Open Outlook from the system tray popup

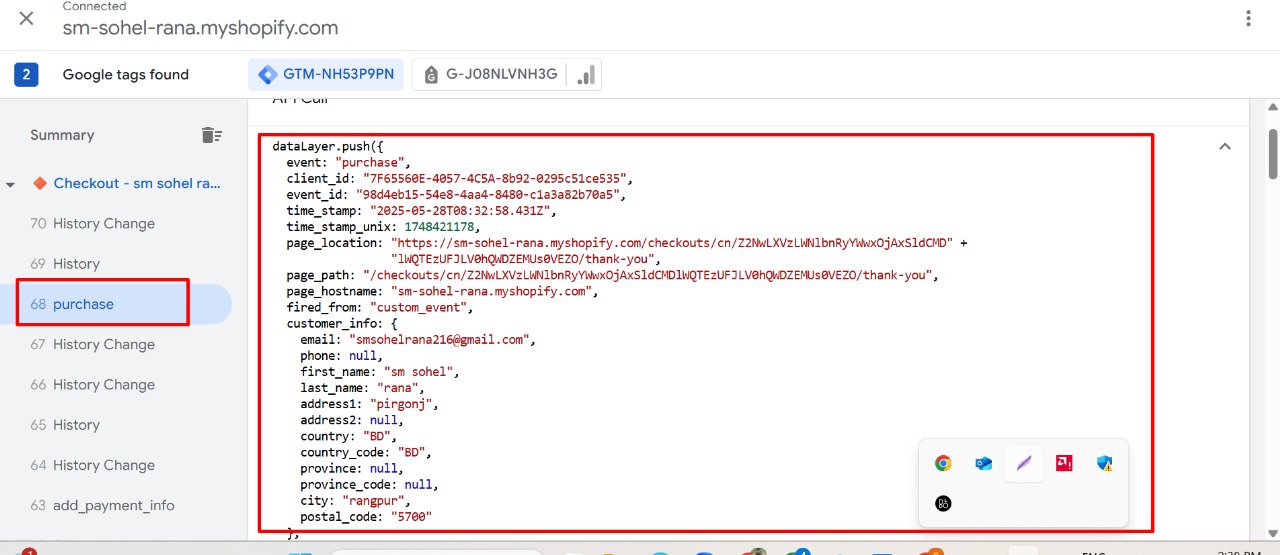[983, 463]
